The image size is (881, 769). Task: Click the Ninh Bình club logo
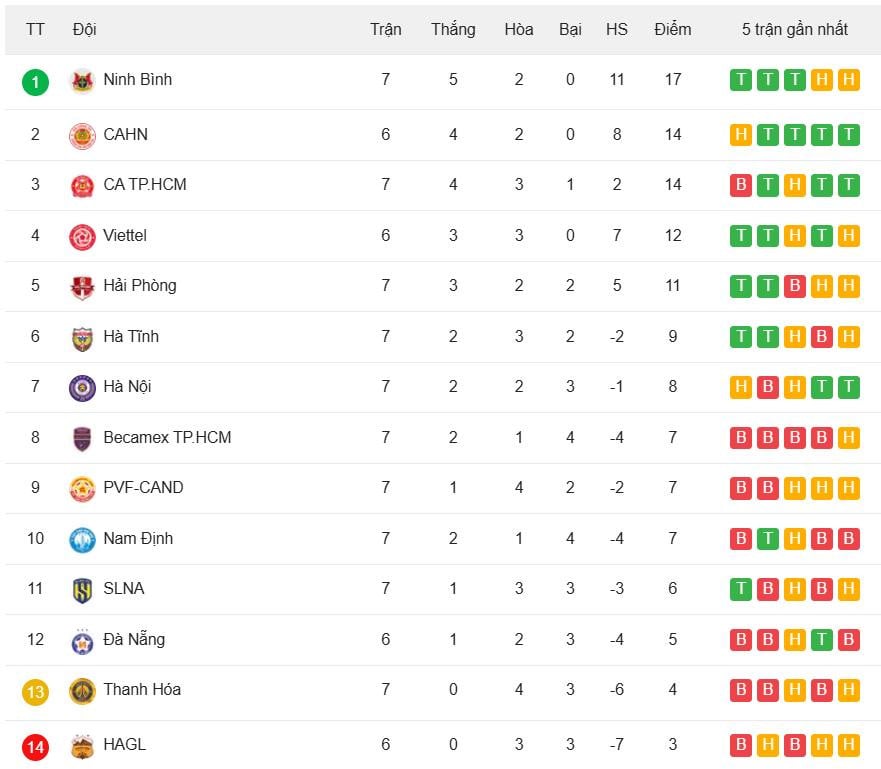[82, 81]
